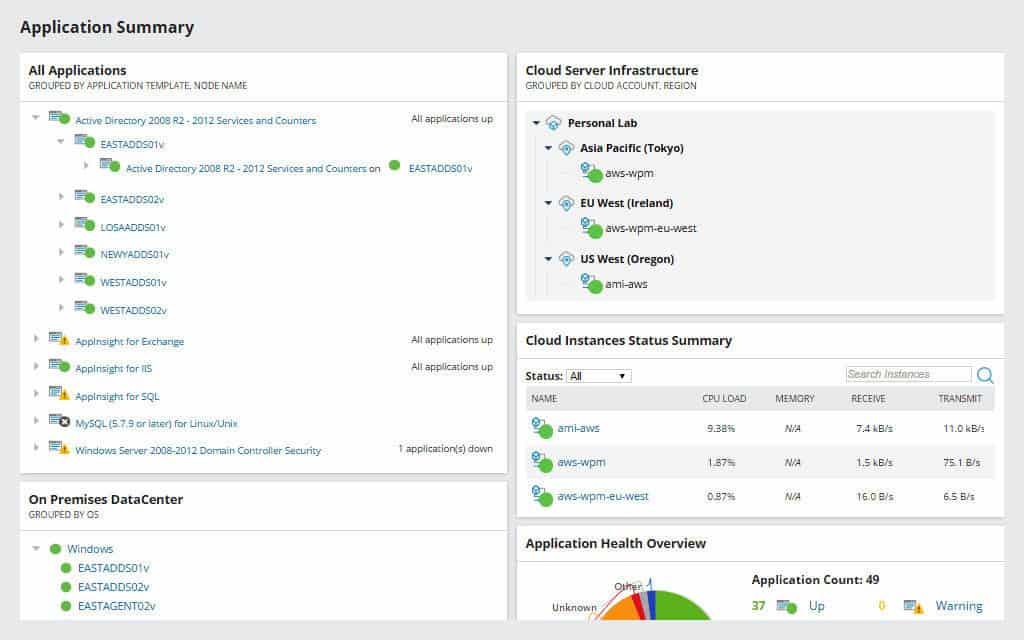The width and height of the screenshot is (1024, 640).
Task: Sort instances by the TRANSMIT column header
Action: point(960,398)
